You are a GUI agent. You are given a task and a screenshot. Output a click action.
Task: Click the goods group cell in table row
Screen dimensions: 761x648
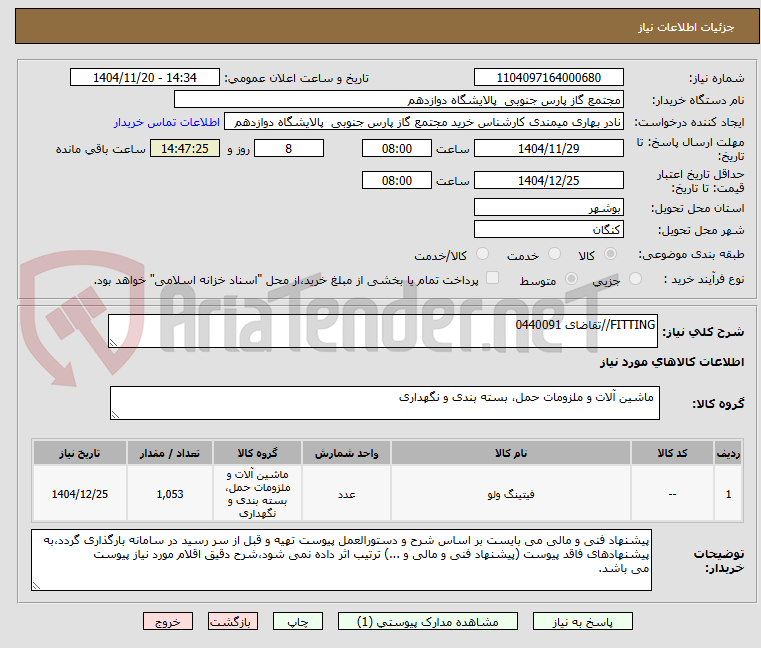pyautogui.click(x=257, y=494)
